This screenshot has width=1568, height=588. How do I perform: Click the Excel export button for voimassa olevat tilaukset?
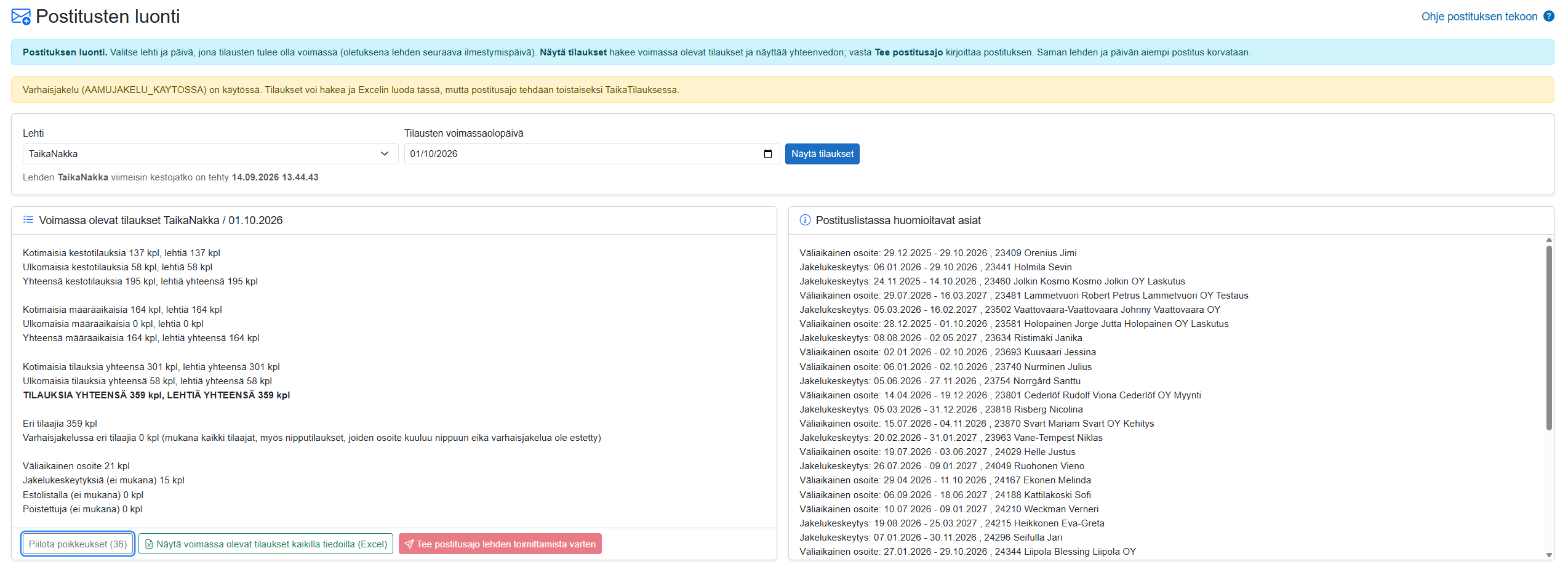click(266, 544)
